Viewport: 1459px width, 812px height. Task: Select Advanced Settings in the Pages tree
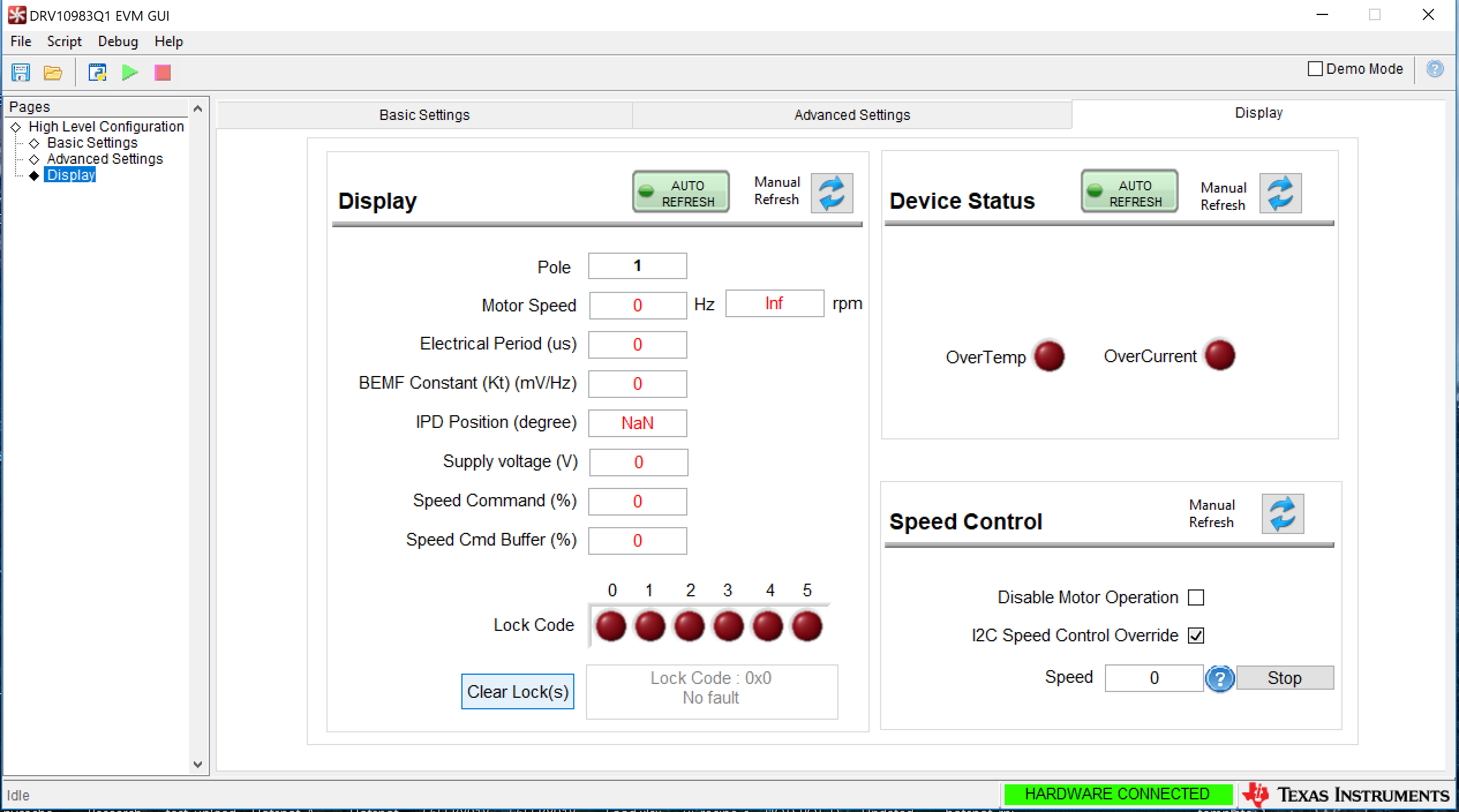click(x=105, y=159)
